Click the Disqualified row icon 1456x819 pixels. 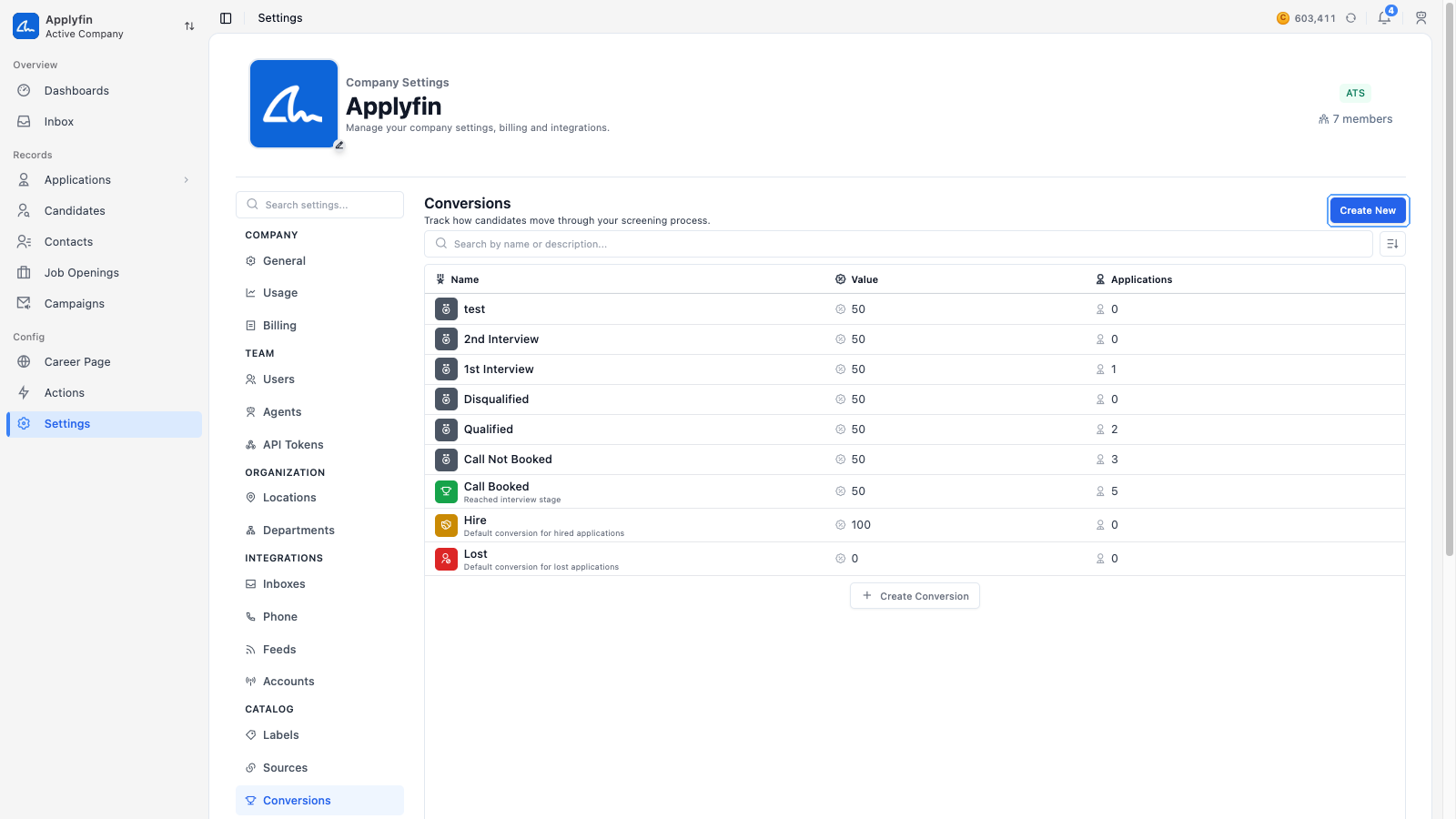coord(446,399)
